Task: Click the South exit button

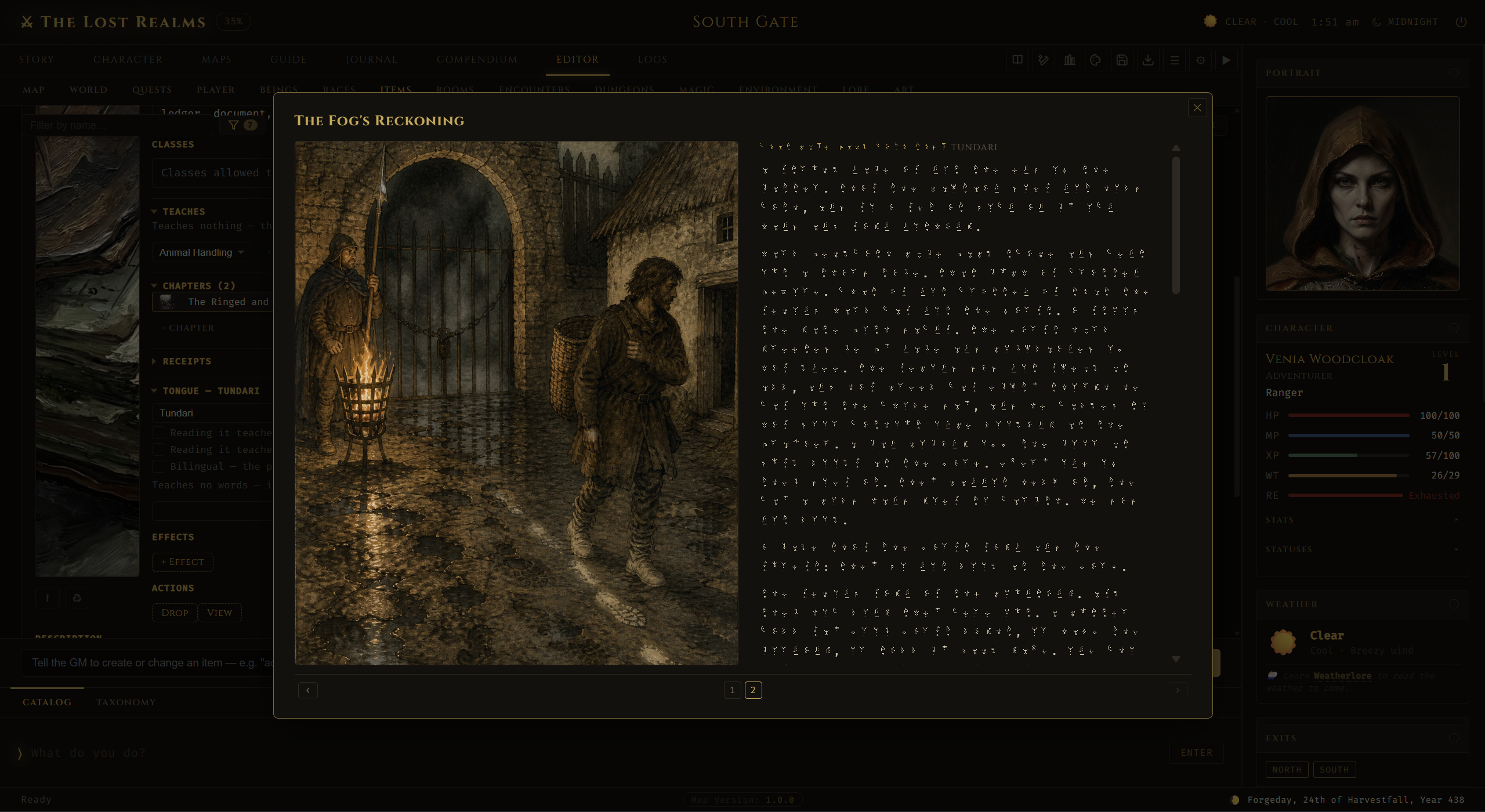Action: click(x=1334, y=770)
